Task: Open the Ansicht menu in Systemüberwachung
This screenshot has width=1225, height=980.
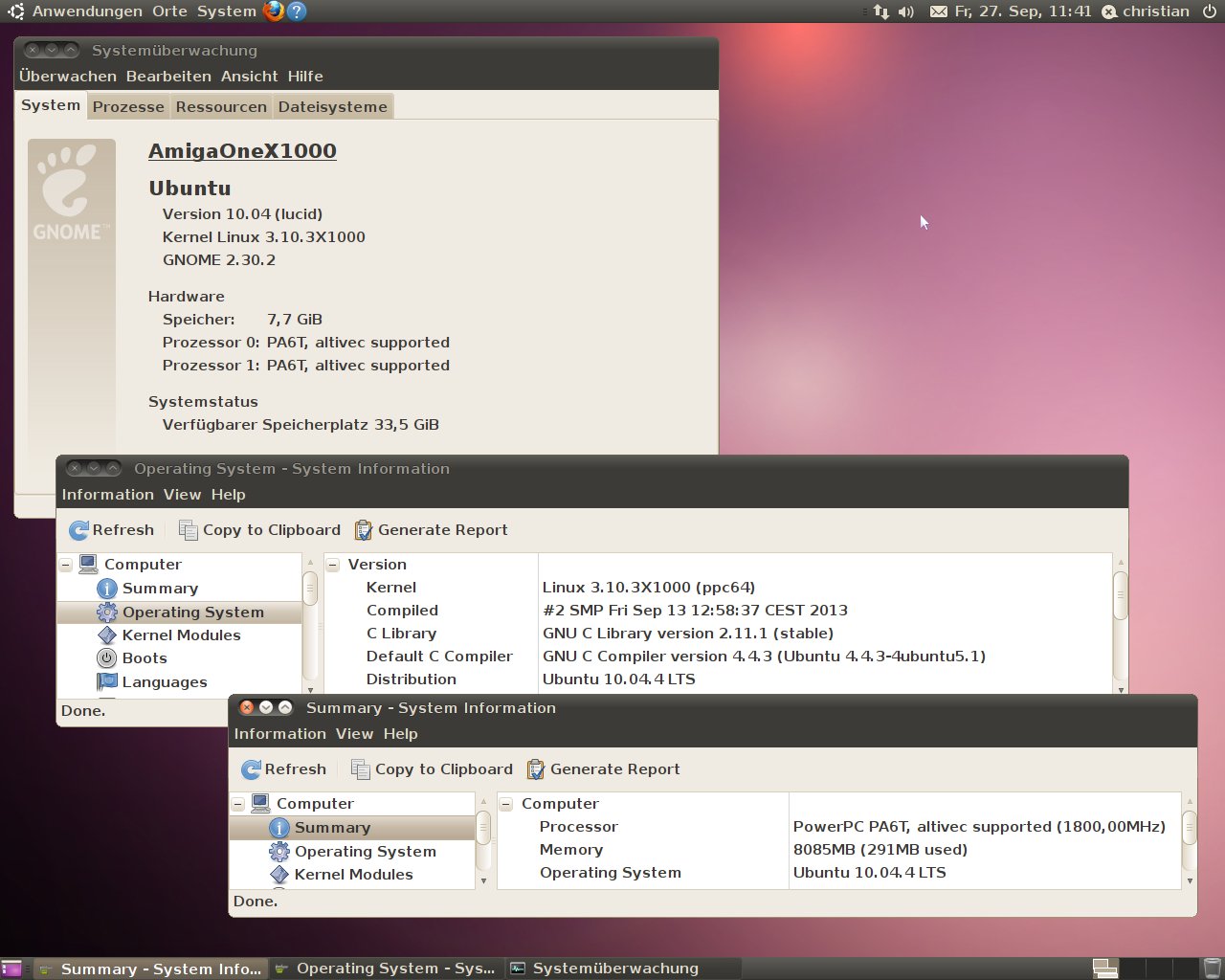Action: 249,77
